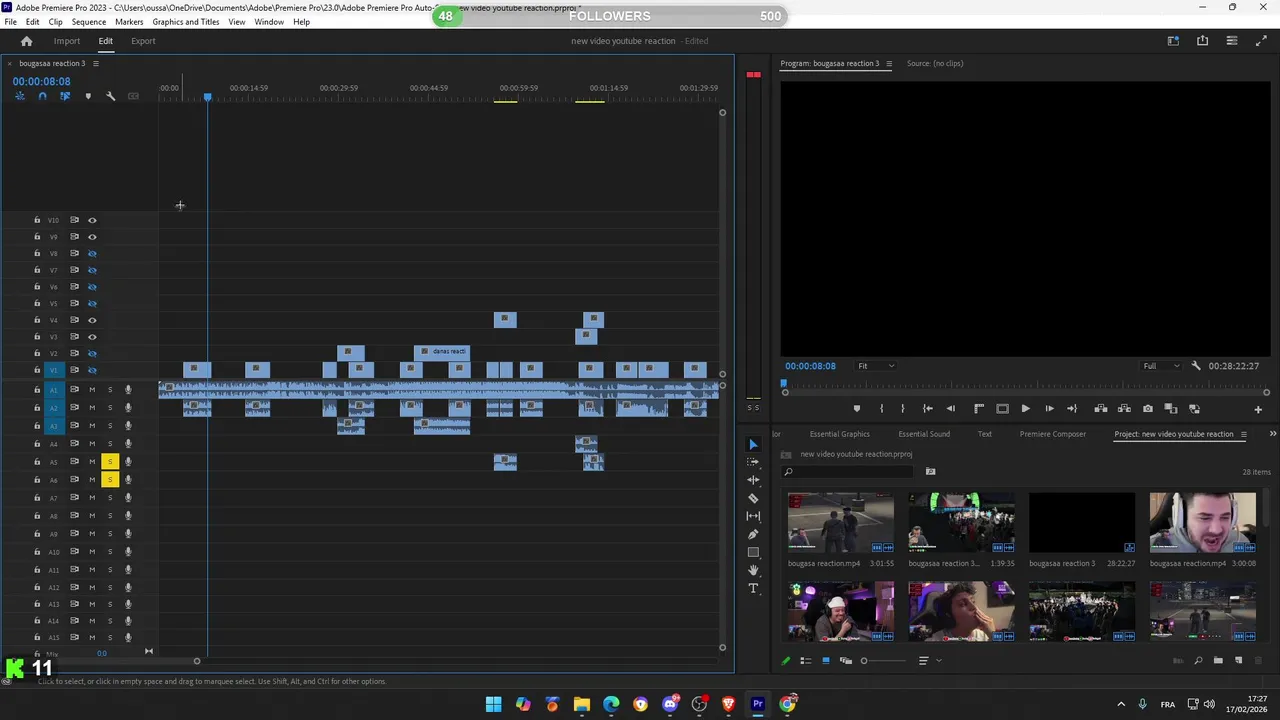
Task: Open the Markers menu
Action: click(129, 22)
